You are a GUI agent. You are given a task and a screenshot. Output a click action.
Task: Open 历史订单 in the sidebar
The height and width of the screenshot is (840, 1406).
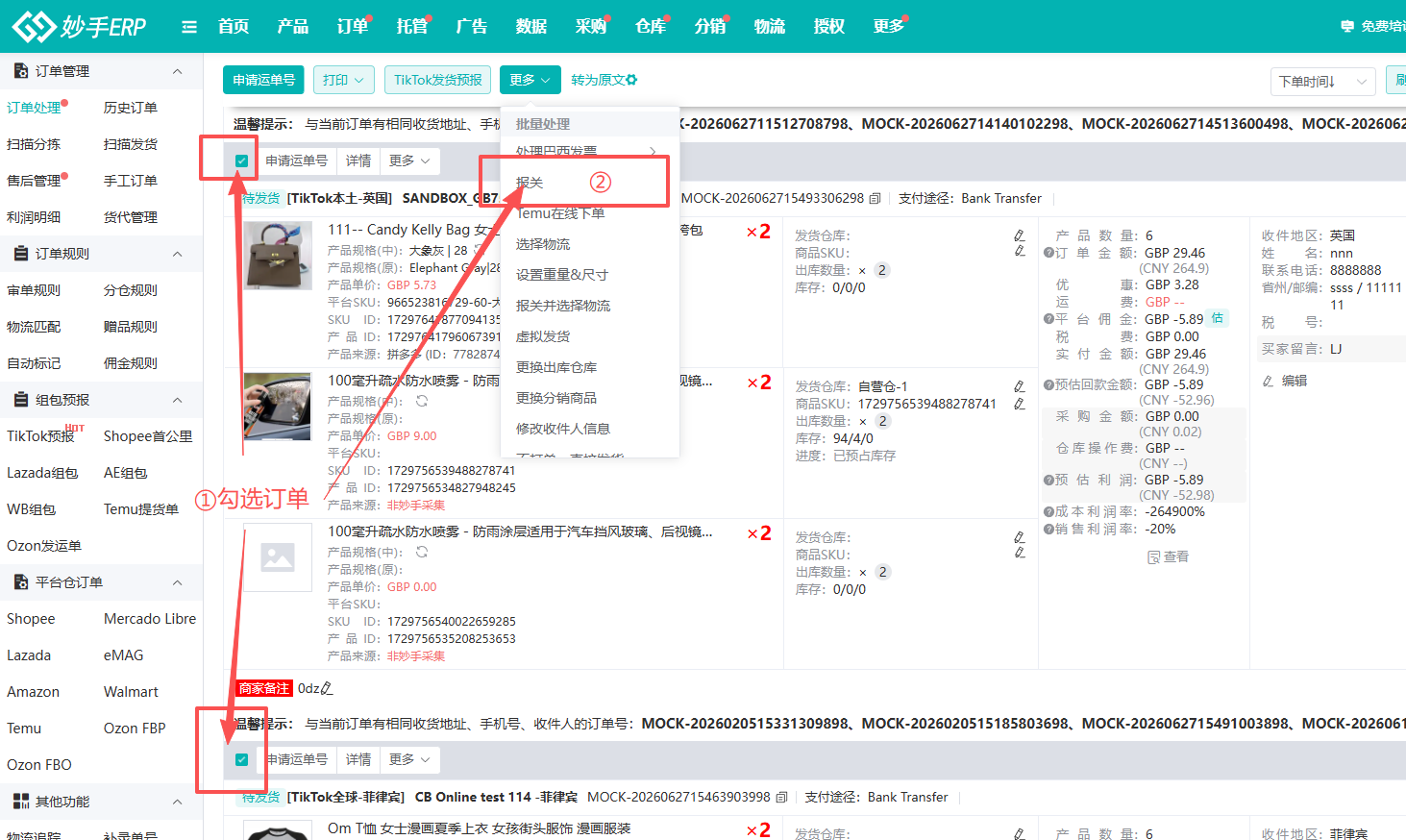click(x=131, y=108)
